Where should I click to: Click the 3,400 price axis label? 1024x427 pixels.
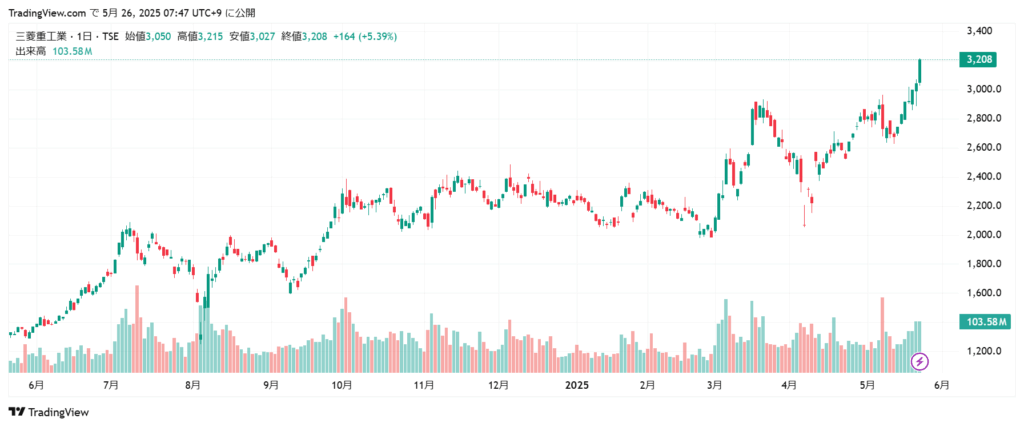979,31
